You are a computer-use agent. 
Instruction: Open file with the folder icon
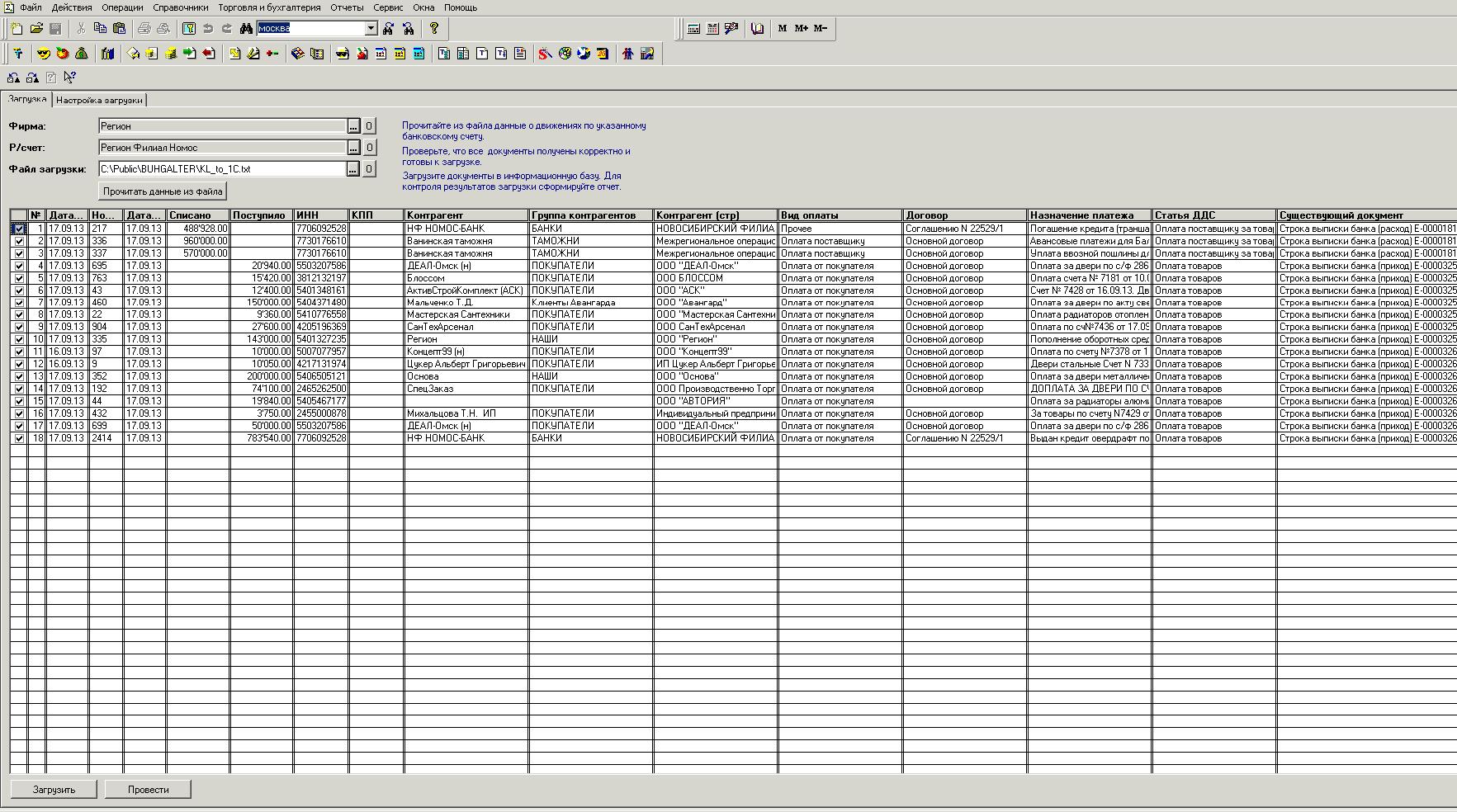[x=36, y=29]
